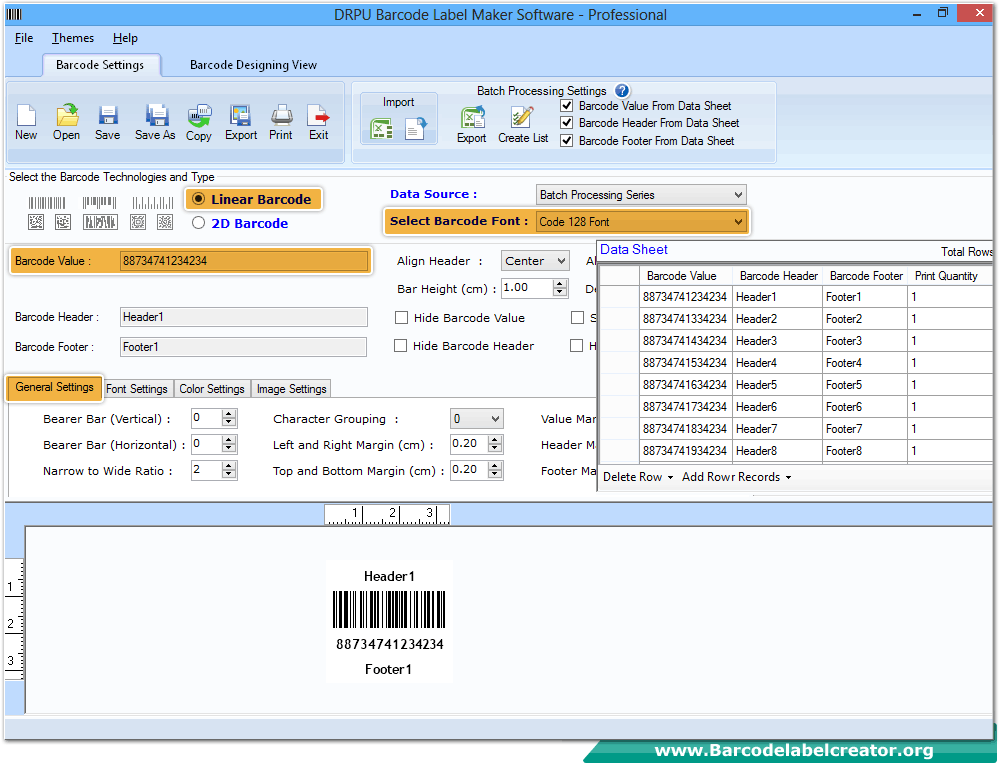Click the Export icon beside Copy

click(241, 115)
